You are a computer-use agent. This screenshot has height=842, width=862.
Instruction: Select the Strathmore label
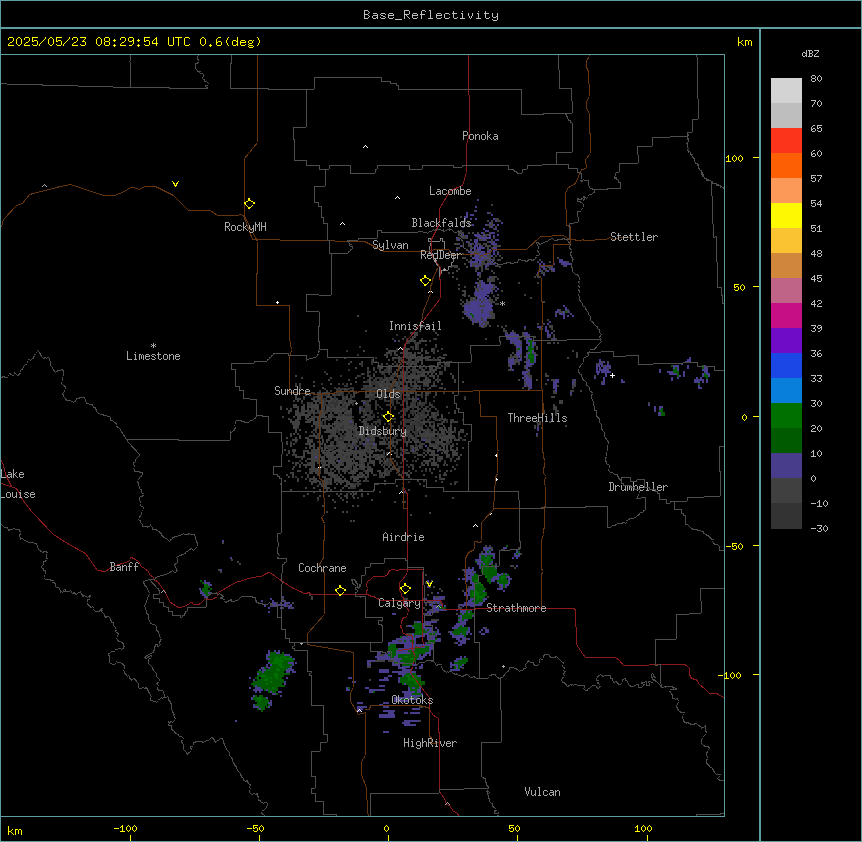click(x=516, y=608)
